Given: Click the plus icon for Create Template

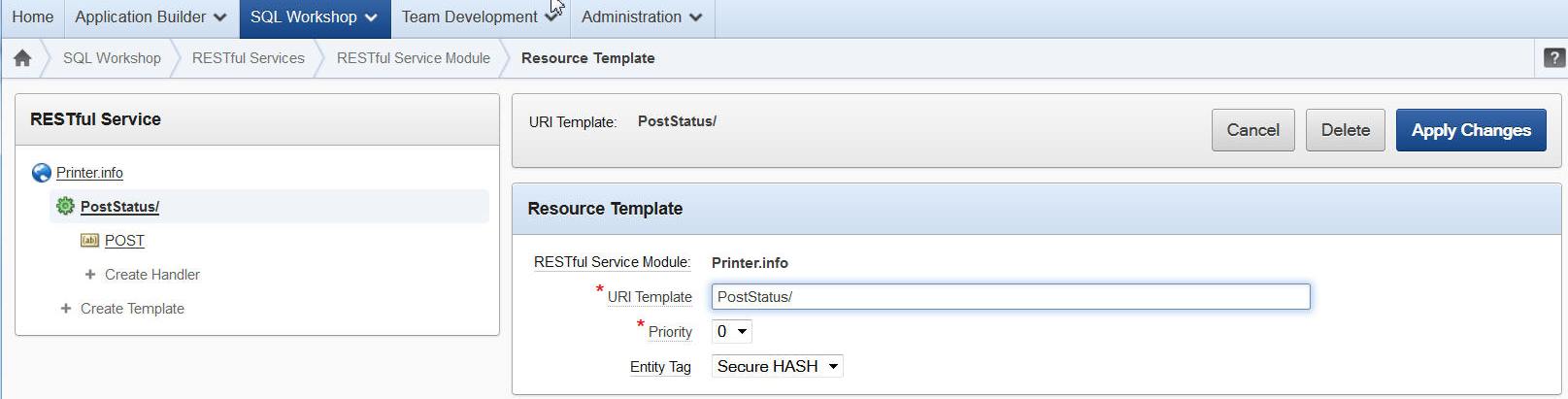Looking at the screenshot, I should pos(66,309).
